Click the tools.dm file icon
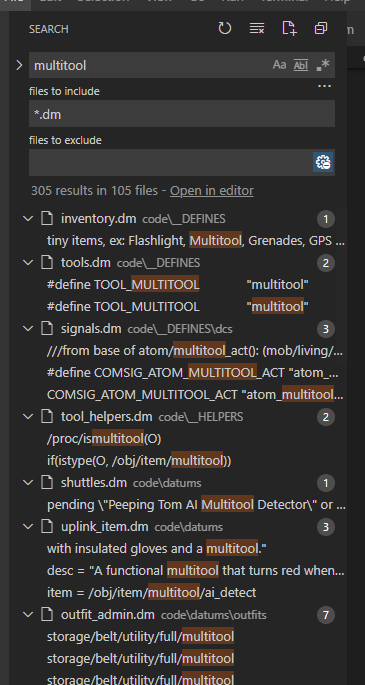 pyautogui.click(x=47, y=262)
